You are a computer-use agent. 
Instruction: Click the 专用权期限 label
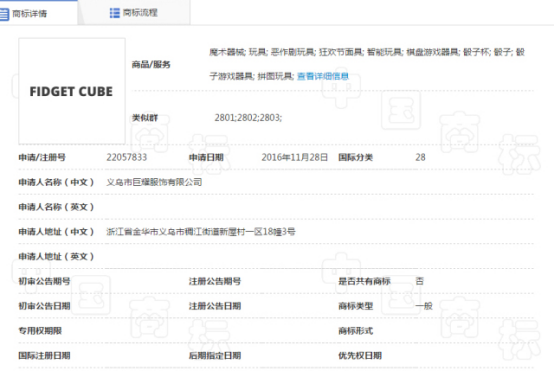pyautogui.click(x=40, y=331)
